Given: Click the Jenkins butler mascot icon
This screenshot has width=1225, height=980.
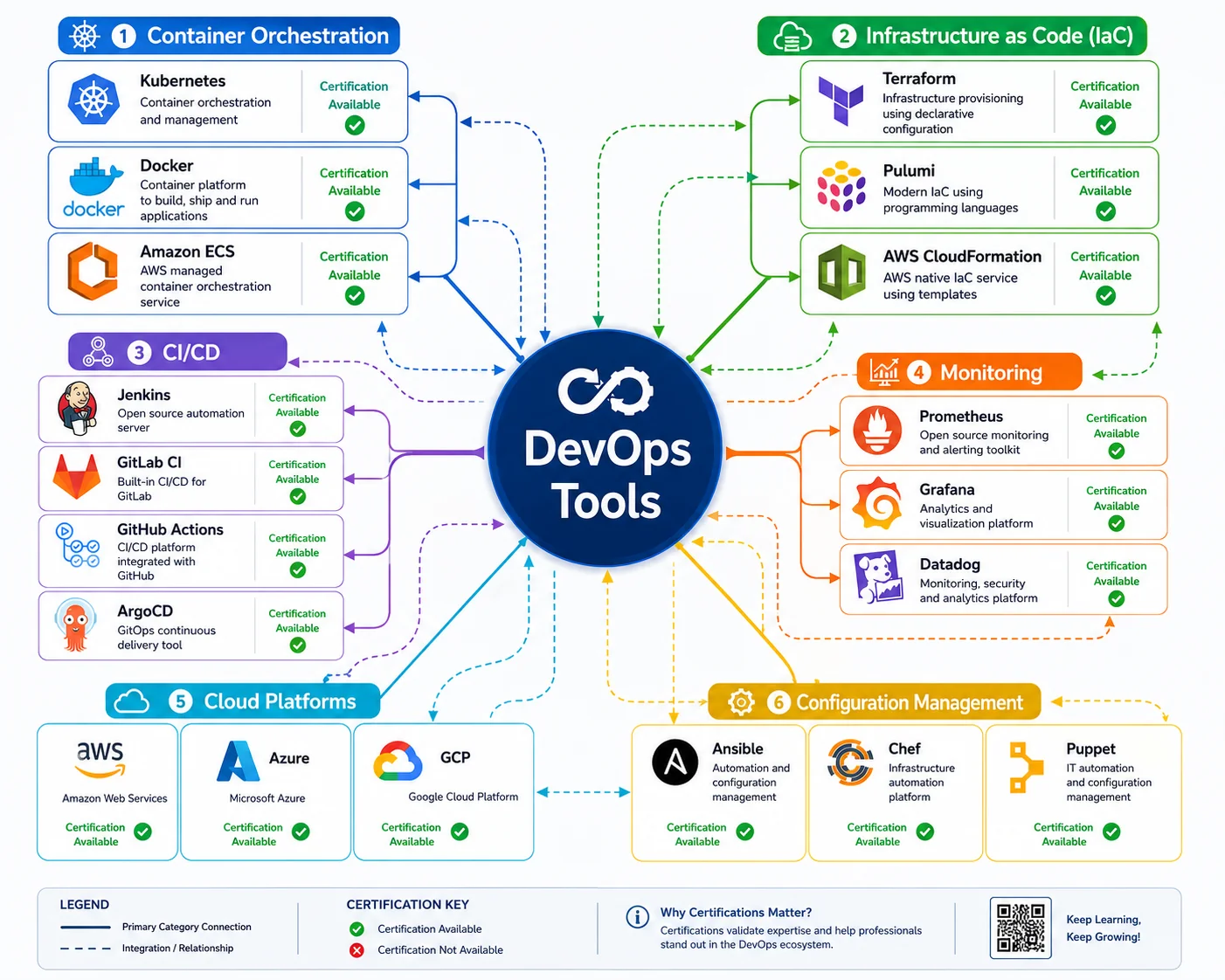Looking at the screenshot, I should pos(78,409).
